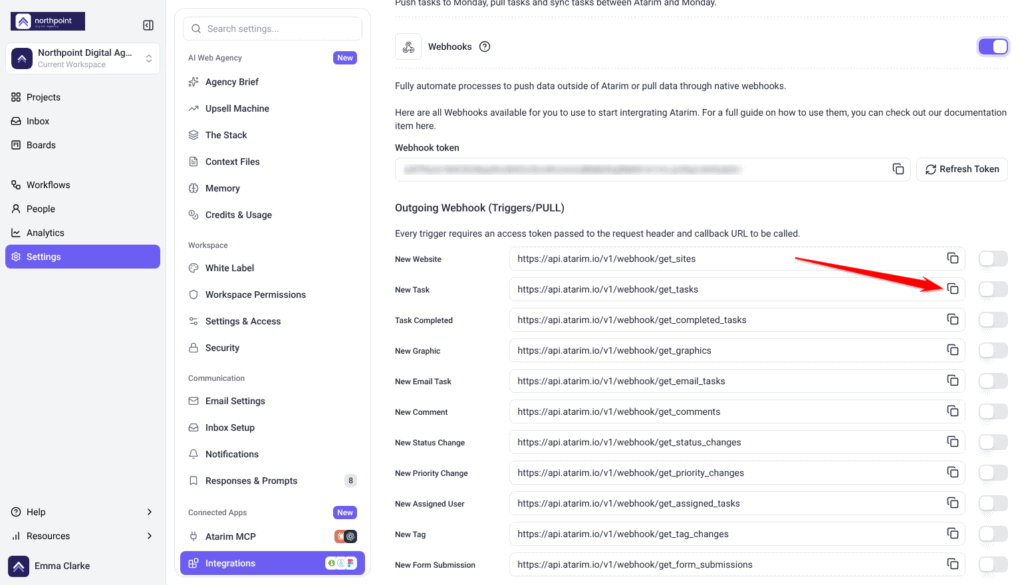Open Memory settings
Image resolution: width=1024 pixels, height=585 pixels.
(222, 188)
